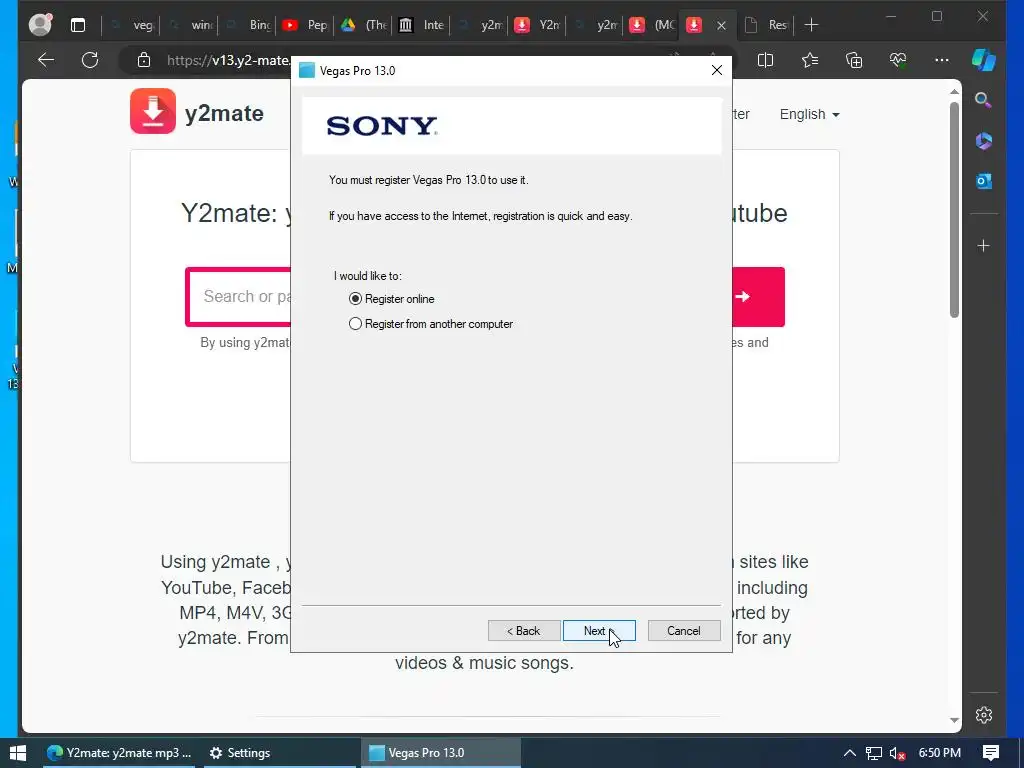Open the Copilot sidebar icon

984,60
